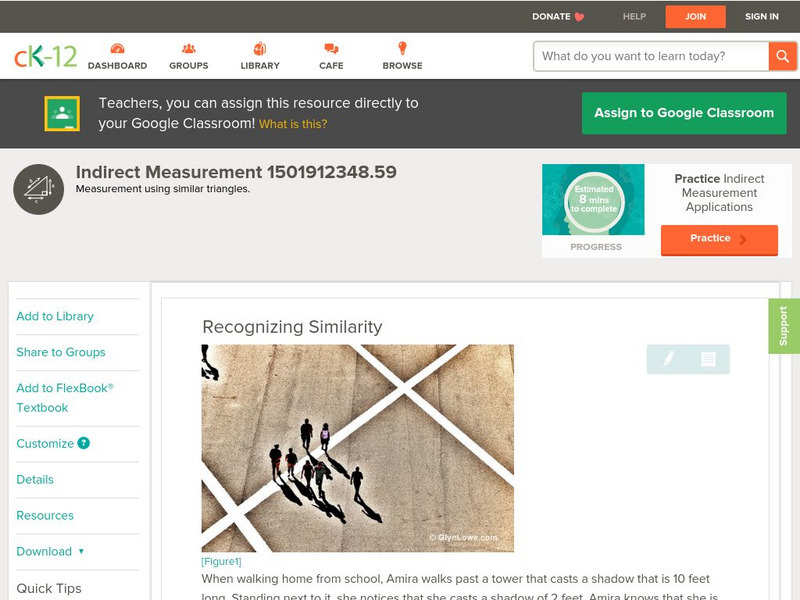The image size is (800, 600).
Task: Expand the Download dropdown arrow
Action: coord(81,551)
